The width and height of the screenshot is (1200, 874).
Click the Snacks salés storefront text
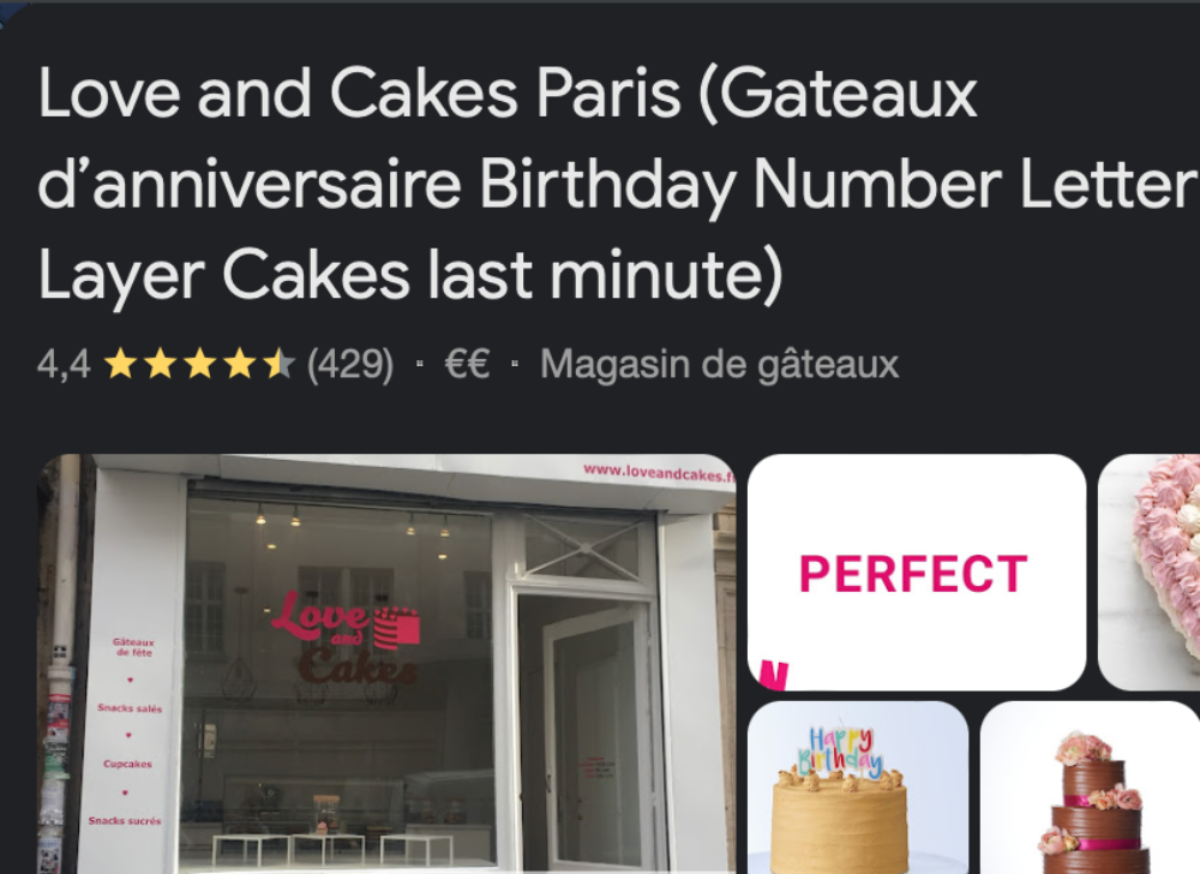[x=129, y=708]
